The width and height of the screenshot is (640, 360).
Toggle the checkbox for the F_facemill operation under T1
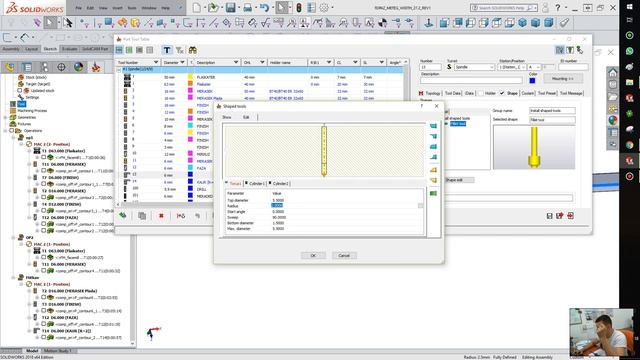(43, 158)
